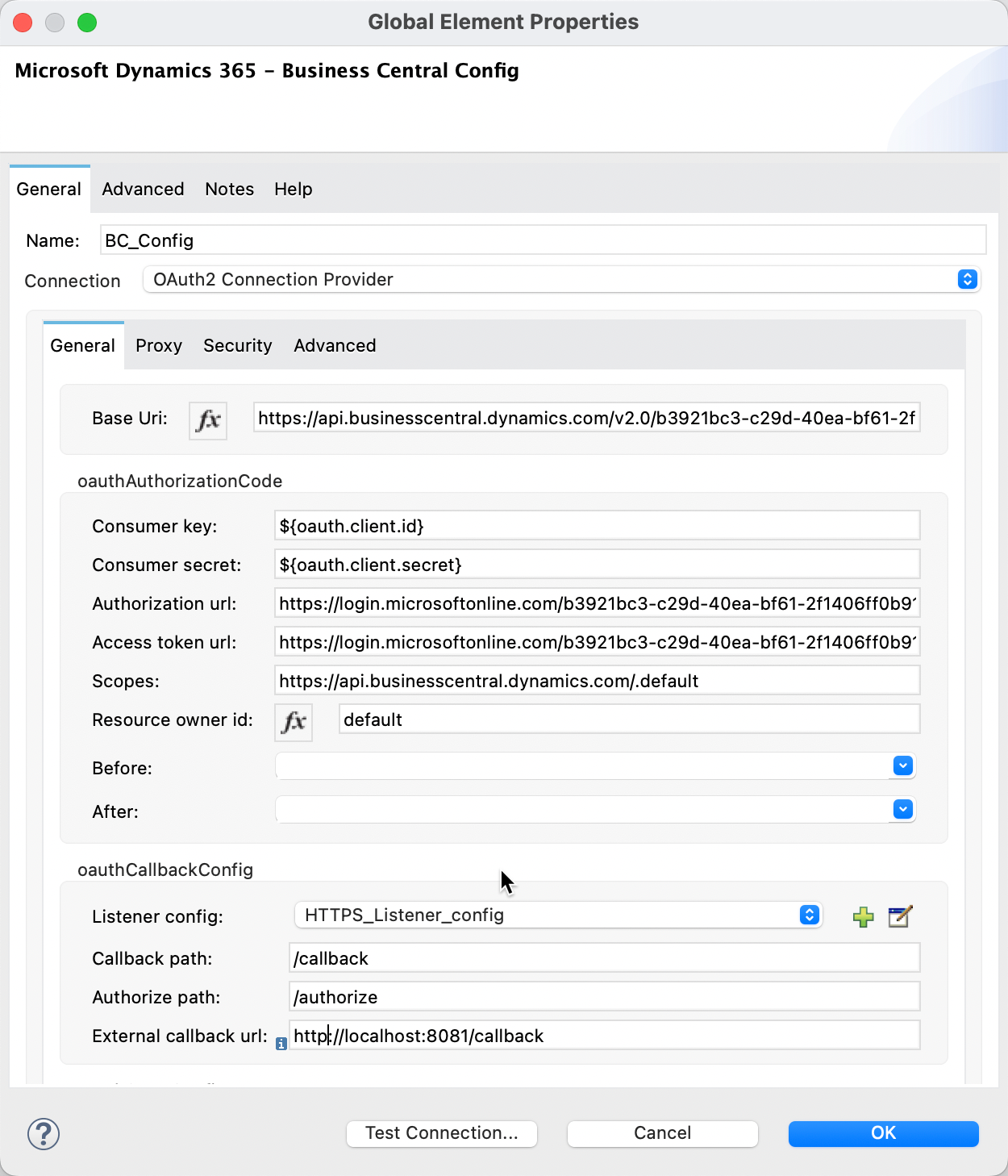
Task: Open the Notes tab
Action: [230, 190]
